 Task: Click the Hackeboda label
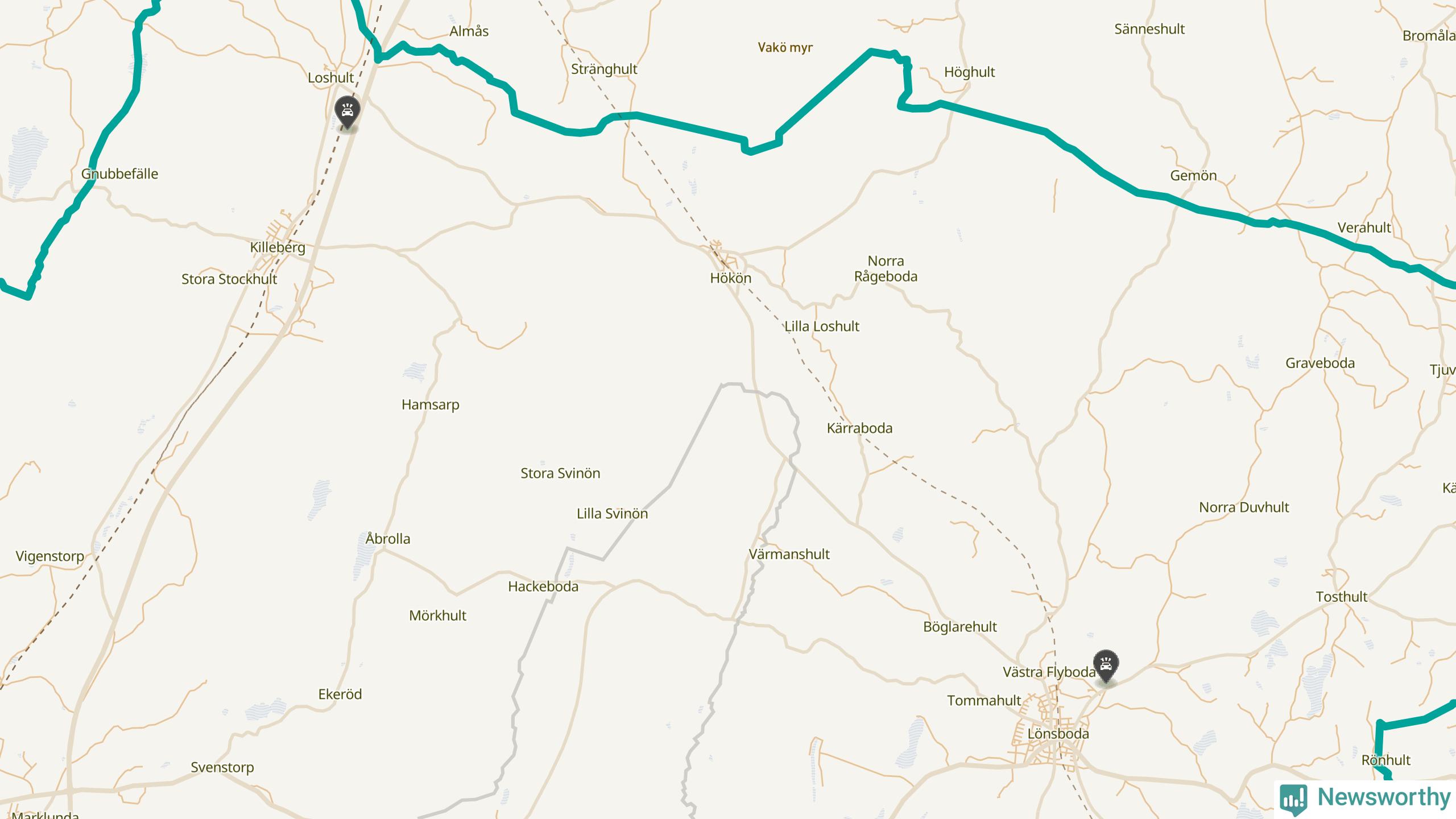pos(543,586)
